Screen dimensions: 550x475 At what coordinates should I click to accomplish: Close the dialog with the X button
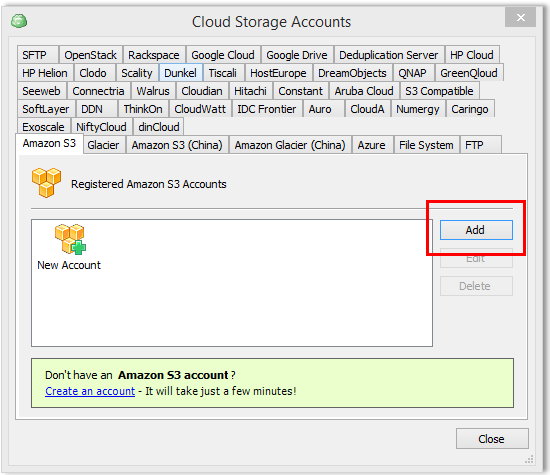(521, 17)
